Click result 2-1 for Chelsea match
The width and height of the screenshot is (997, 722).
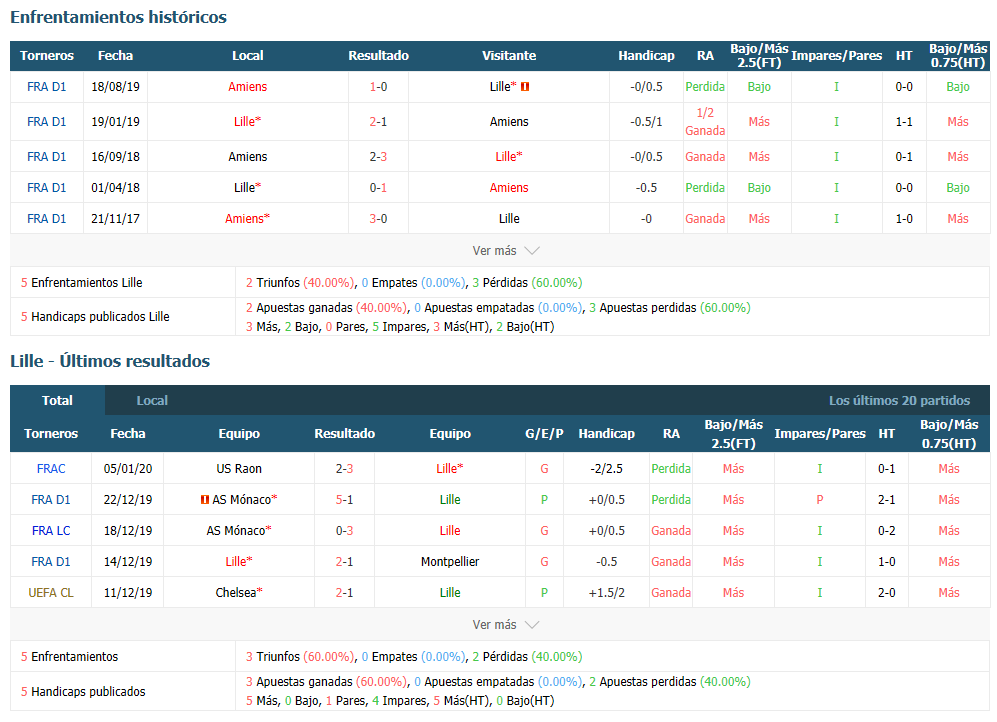coord(345,593)
